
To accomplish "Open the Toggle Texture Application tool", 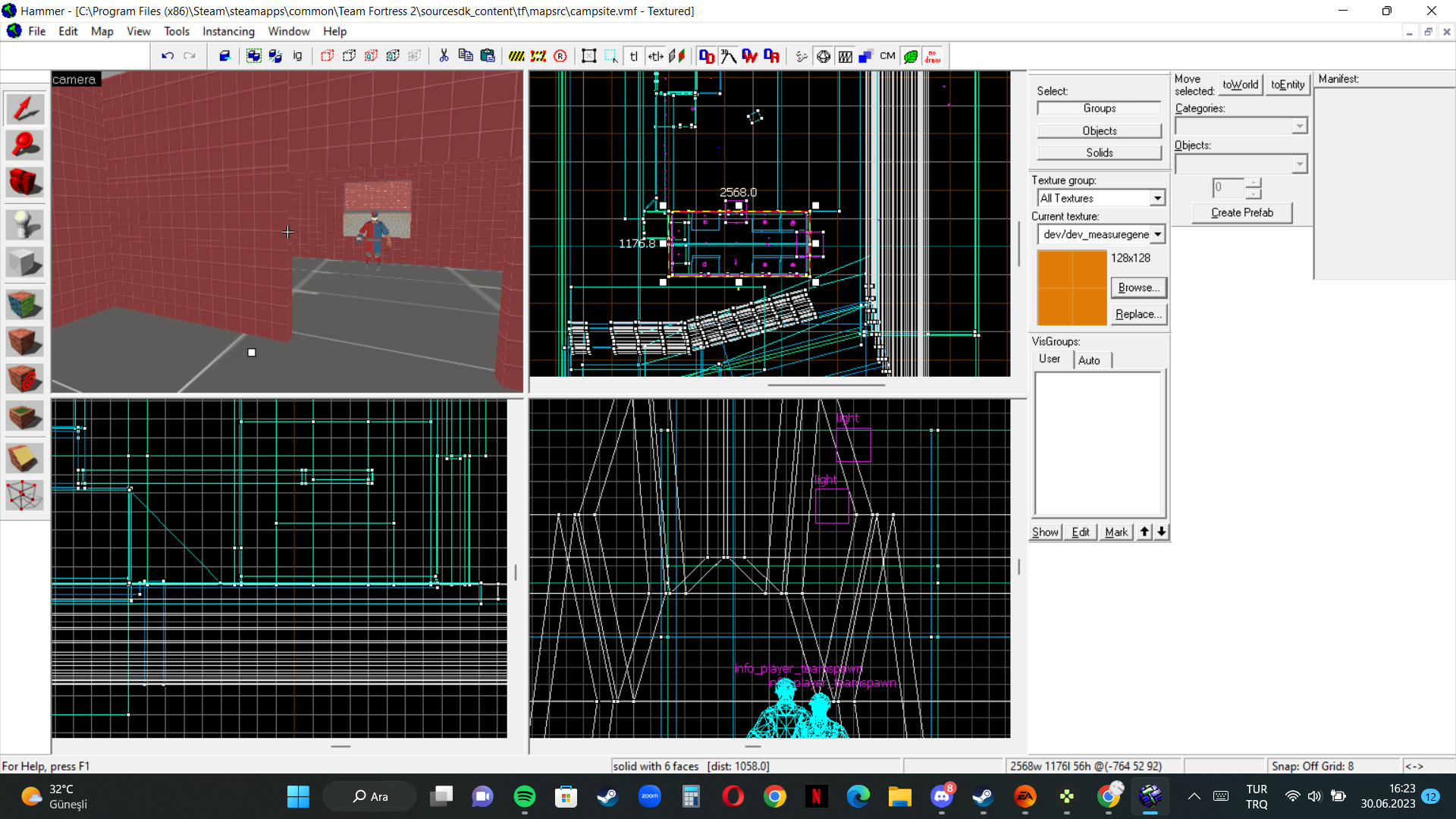I will click(x=25, y=305).
